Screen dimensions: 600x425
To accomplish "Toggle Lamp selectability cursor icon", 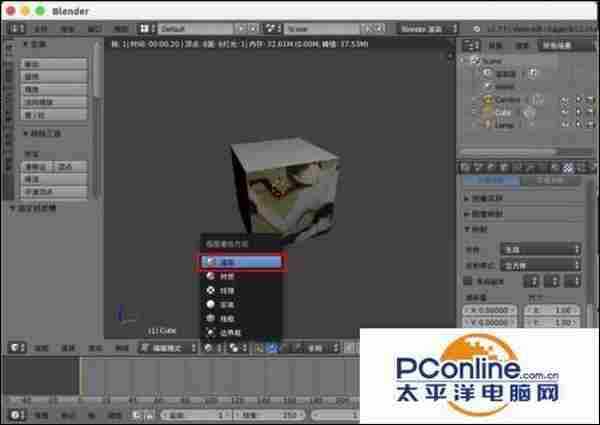I will 579,124.
